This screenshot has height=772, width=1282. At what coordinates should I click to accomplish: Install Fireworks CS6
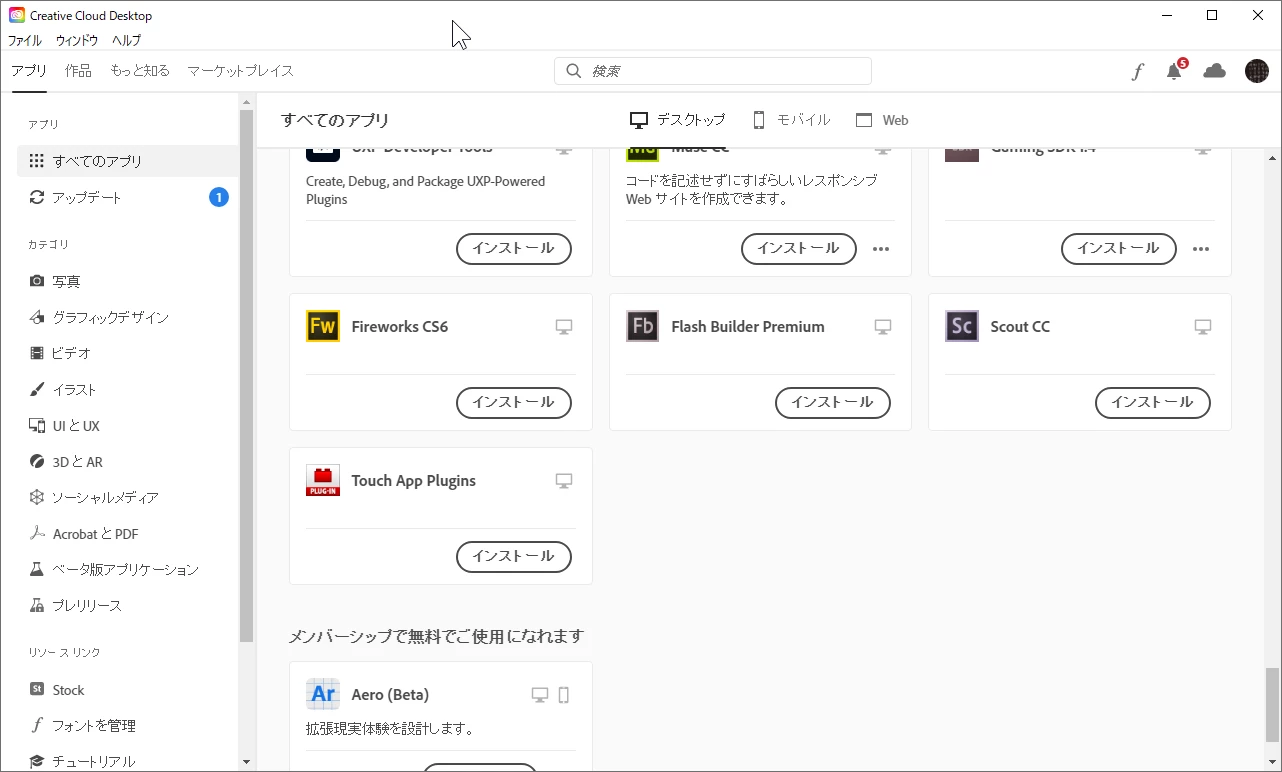coord(514,403)
